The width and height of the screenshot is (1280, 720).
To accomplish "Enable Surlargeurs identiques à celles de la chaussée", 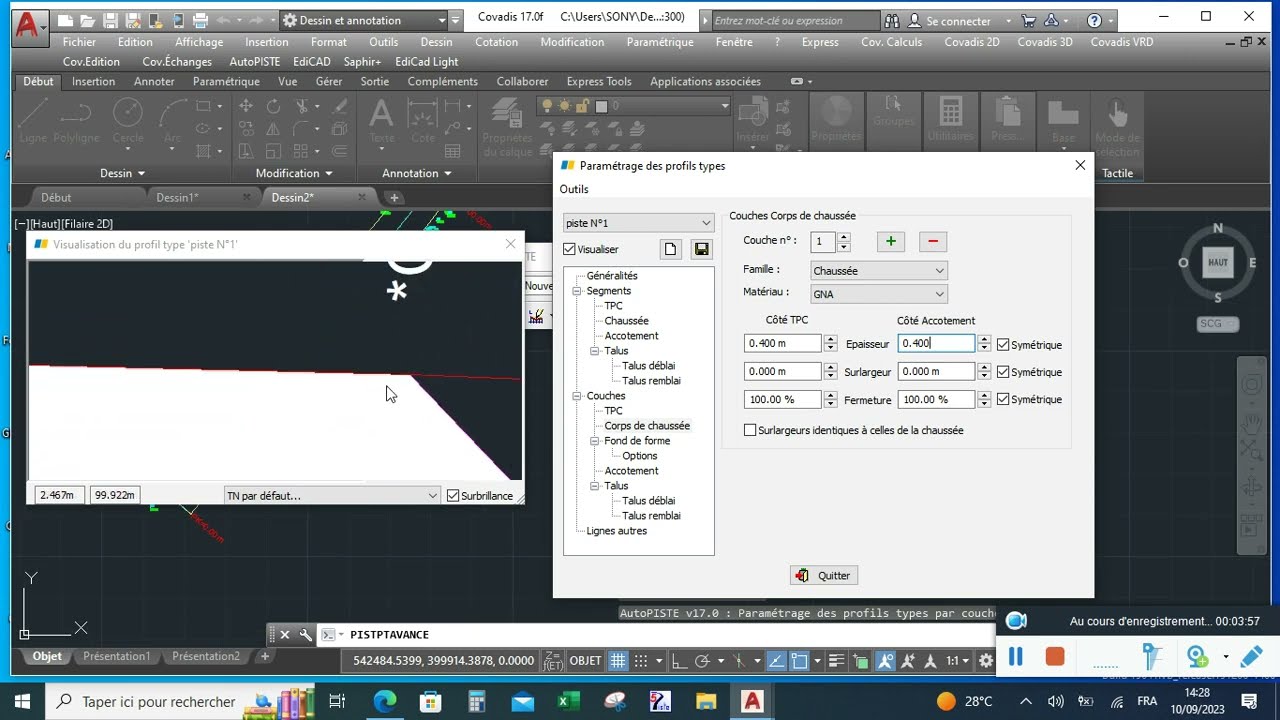I will (750, 430).
